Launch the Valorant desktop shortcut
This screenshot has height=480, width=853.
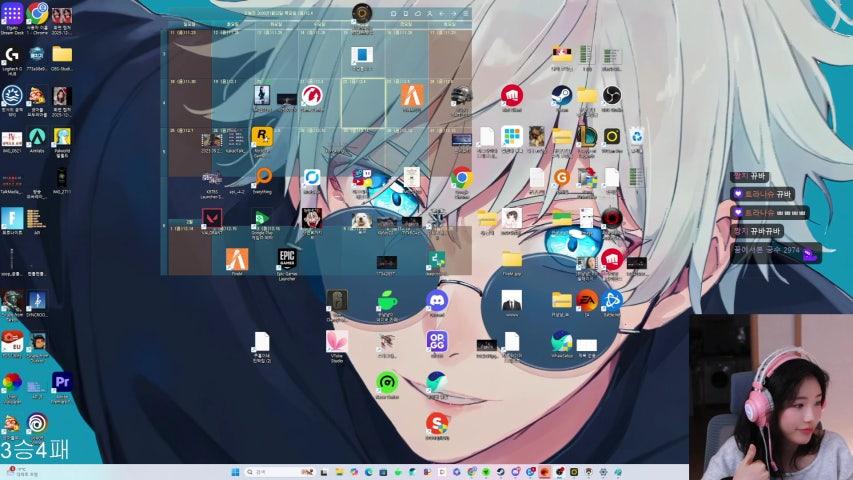212,218
